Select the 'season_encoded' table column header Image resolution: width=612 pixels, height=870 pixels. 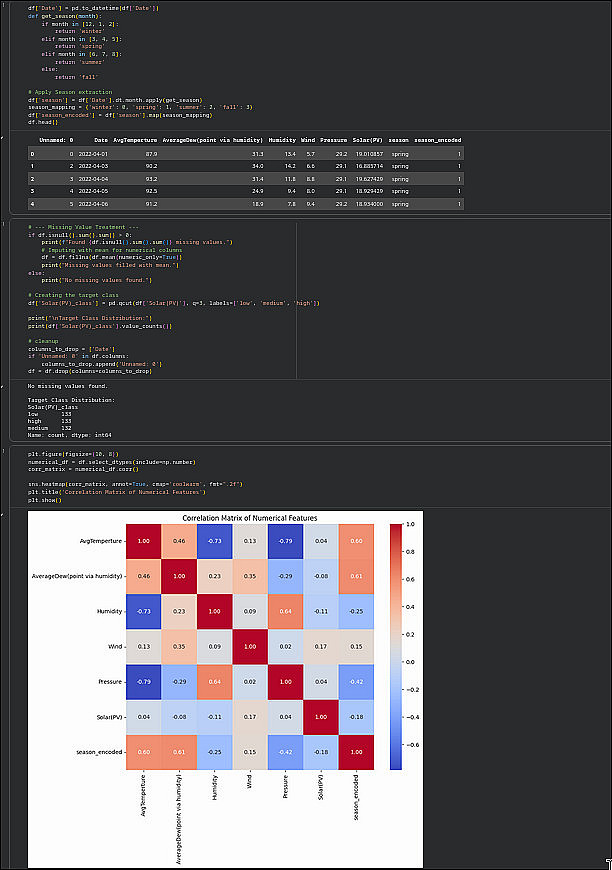(x=438, y=140)
